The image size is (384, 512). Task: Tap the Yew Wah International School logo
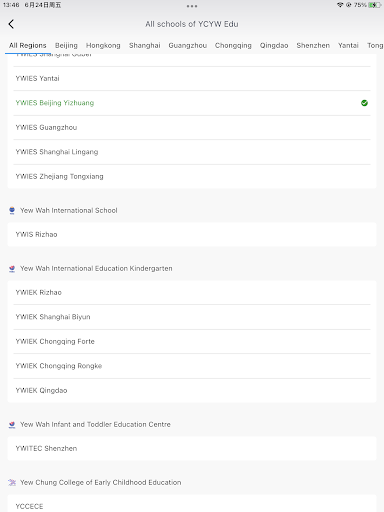(x=12, y=210)
